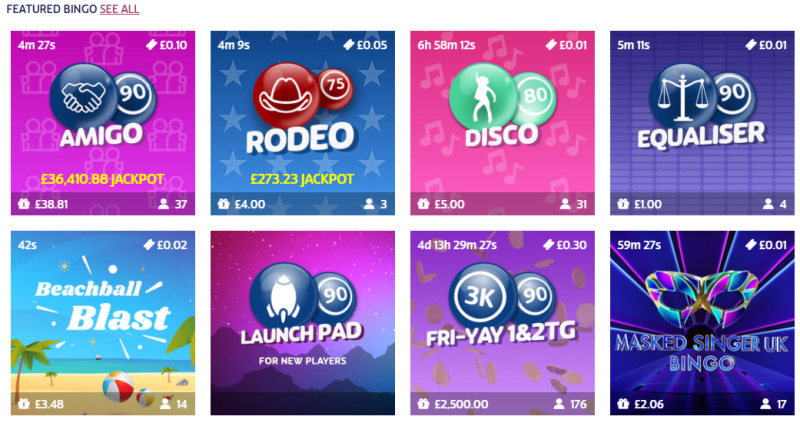
Task: Open the Beachball Blast game tile
Action: click(103, 323)
